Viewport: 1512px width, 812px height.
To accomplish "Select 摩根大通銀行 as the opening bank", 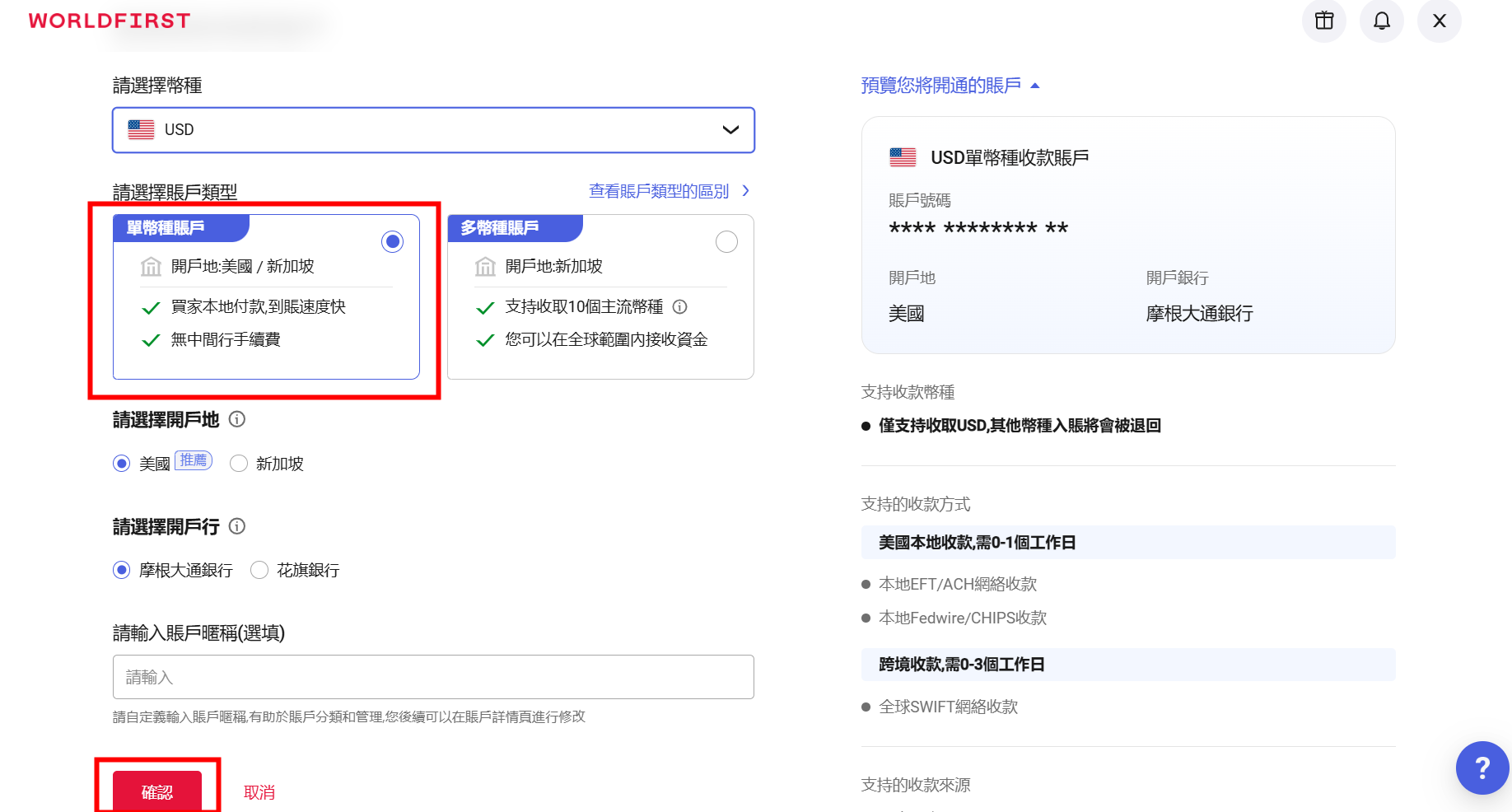I will click(x=122, y=570).
